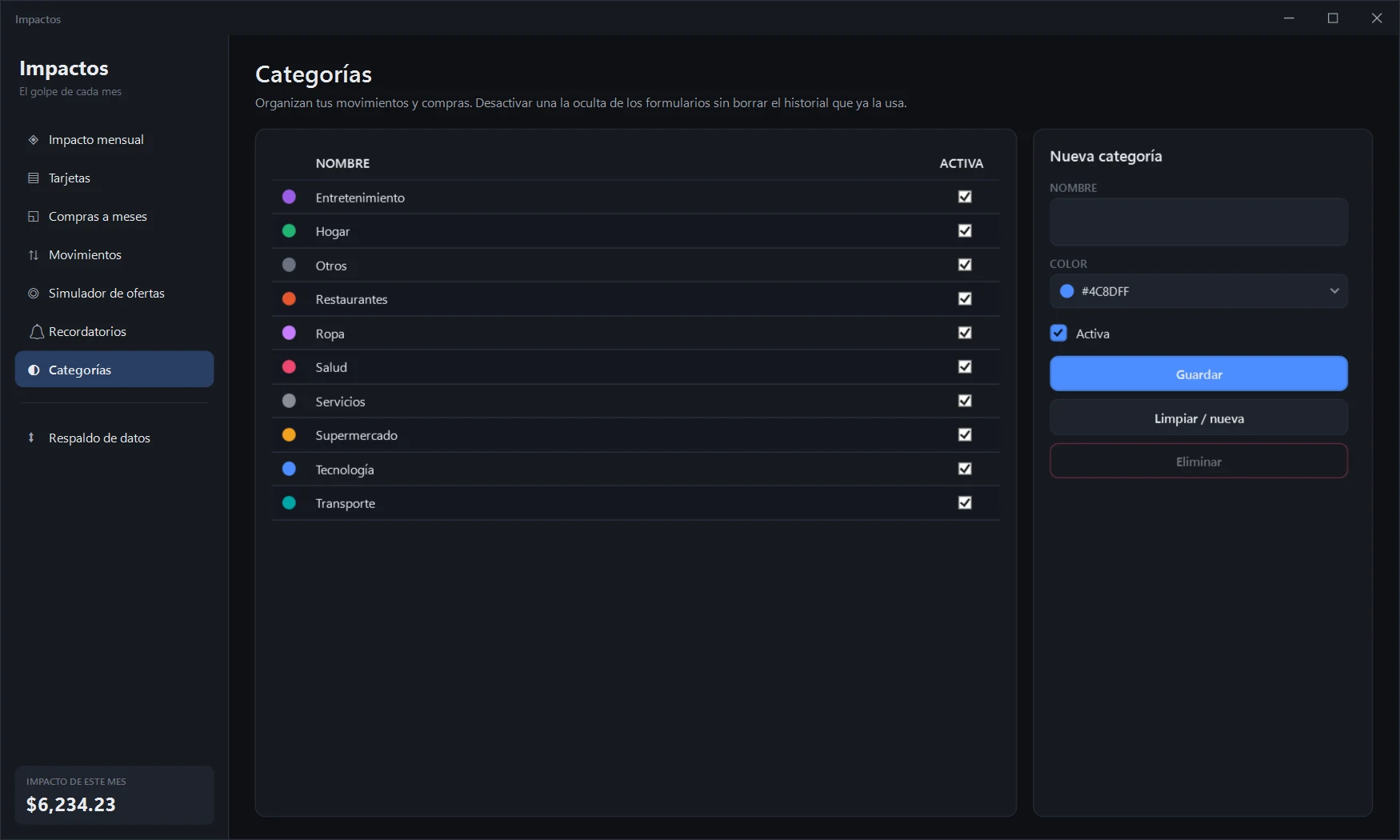Click the yellow Supermercado color dot
Image resolution: width=1400 pixels, height=840 pixels.
[290, 434]
